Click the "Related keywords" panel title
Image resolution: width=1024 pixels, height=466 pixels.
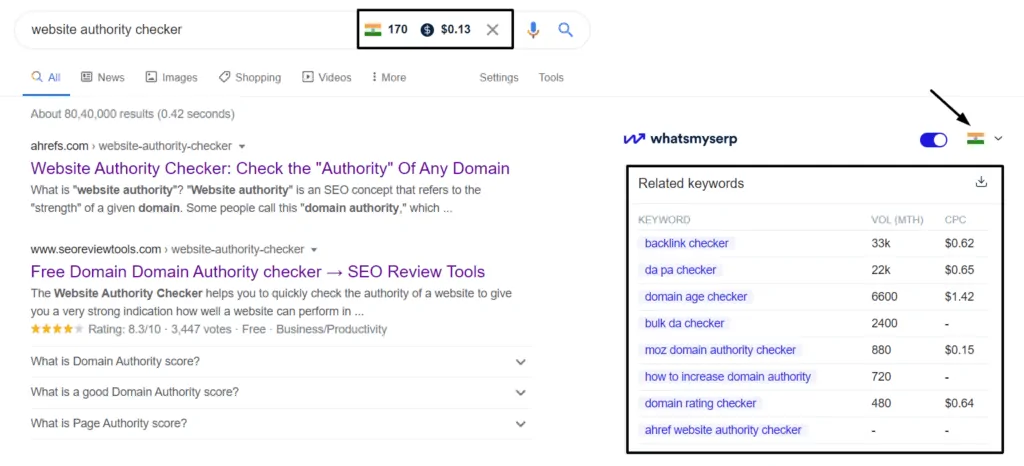click(x=691, y=183)
